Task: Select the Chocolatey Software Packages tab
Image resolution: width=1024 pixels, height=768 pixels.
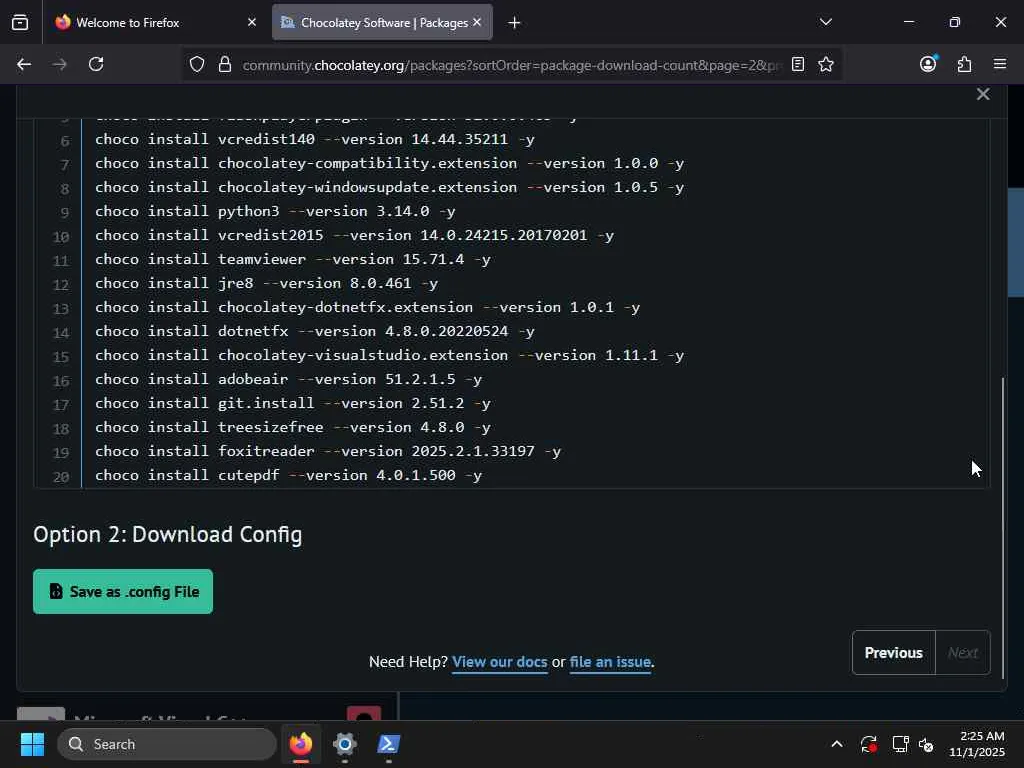Action: coord(382,23)
